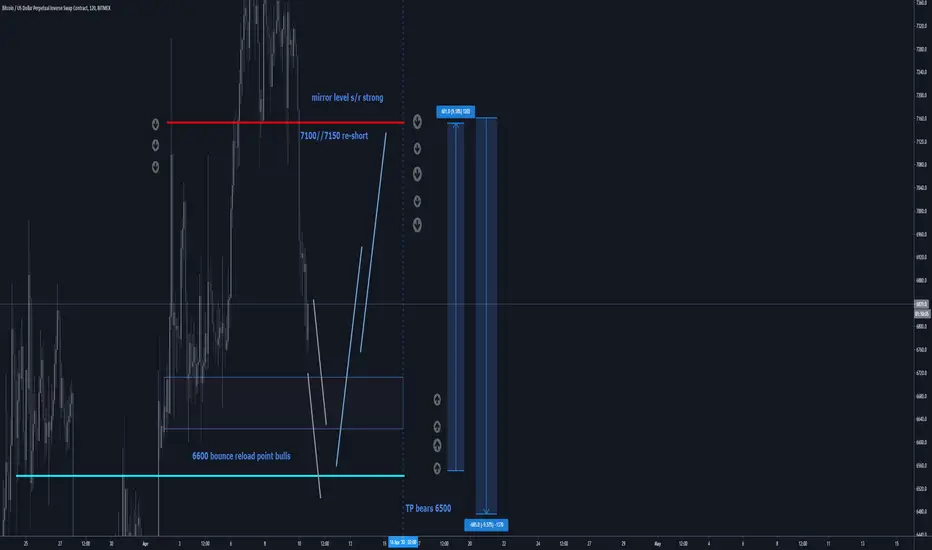Image resolution: width=932 pixels, height=550 pixels.
Task: Click the highlighted date label on the time axis
Action: click(x=403, y=542)
